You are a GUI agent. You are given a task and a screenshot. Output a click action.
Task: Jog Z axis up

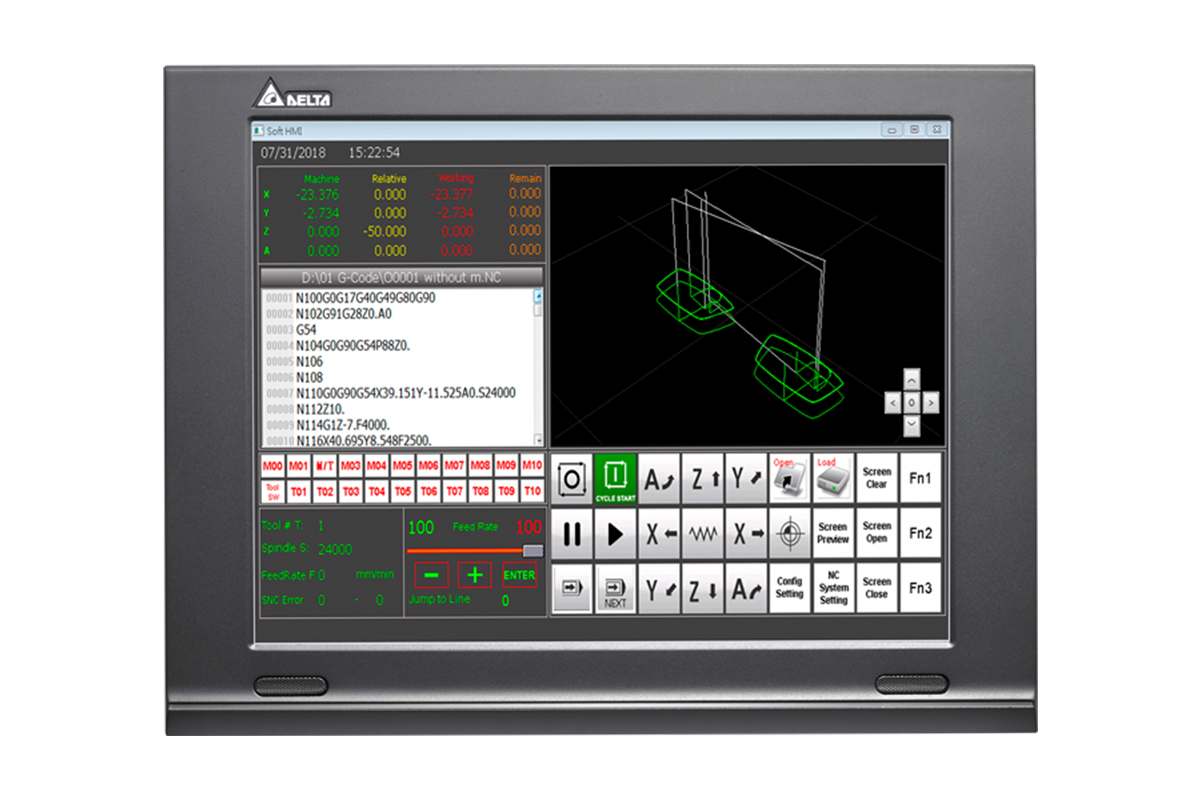click(703, 479)
